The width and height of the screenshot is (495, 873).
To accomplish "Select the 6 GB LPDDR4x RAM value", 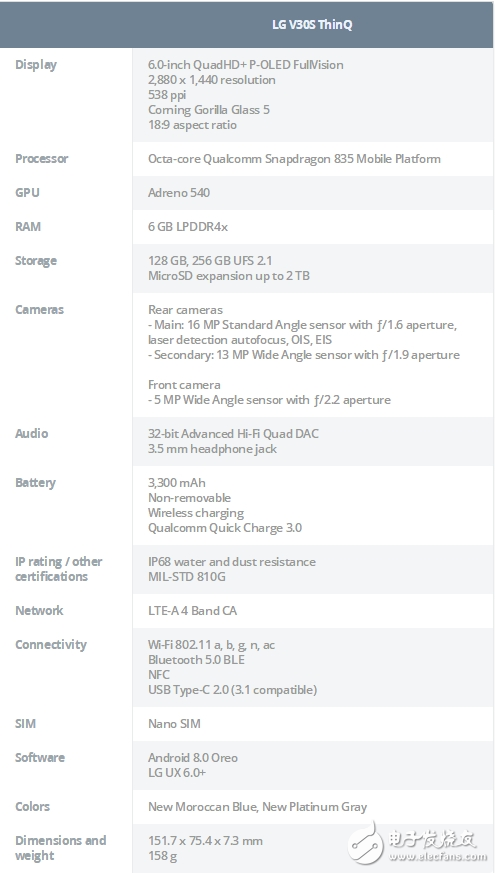I will pyautogui.click(x=188, y=227).
